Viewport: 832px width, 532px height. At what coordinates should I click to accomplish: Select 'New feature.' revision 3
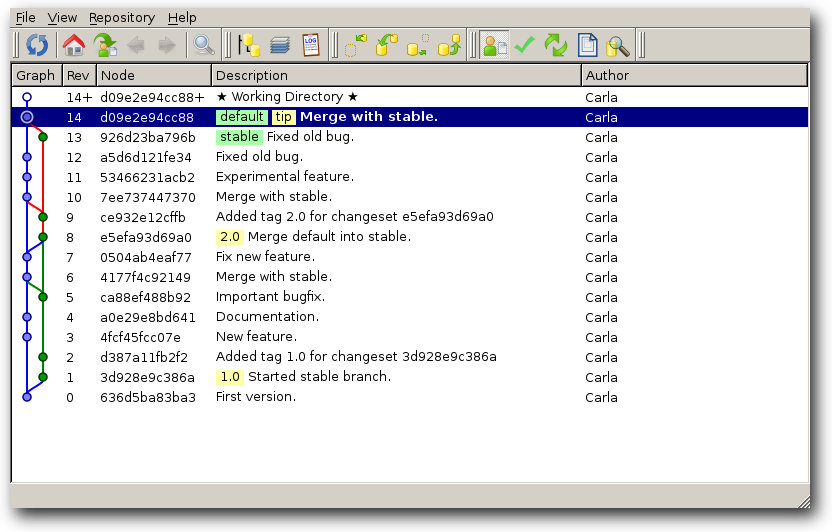click(x=410, y=337)
